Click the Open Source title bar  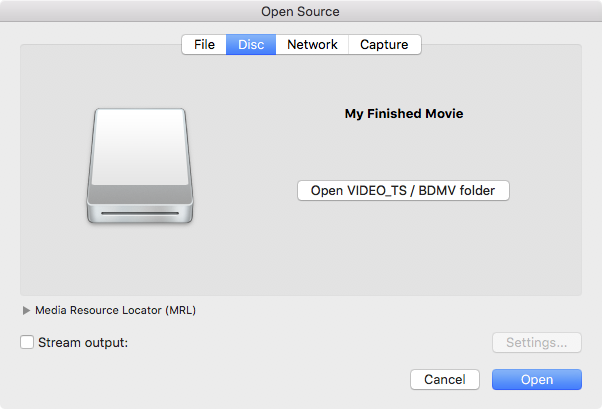coord(301,12)
